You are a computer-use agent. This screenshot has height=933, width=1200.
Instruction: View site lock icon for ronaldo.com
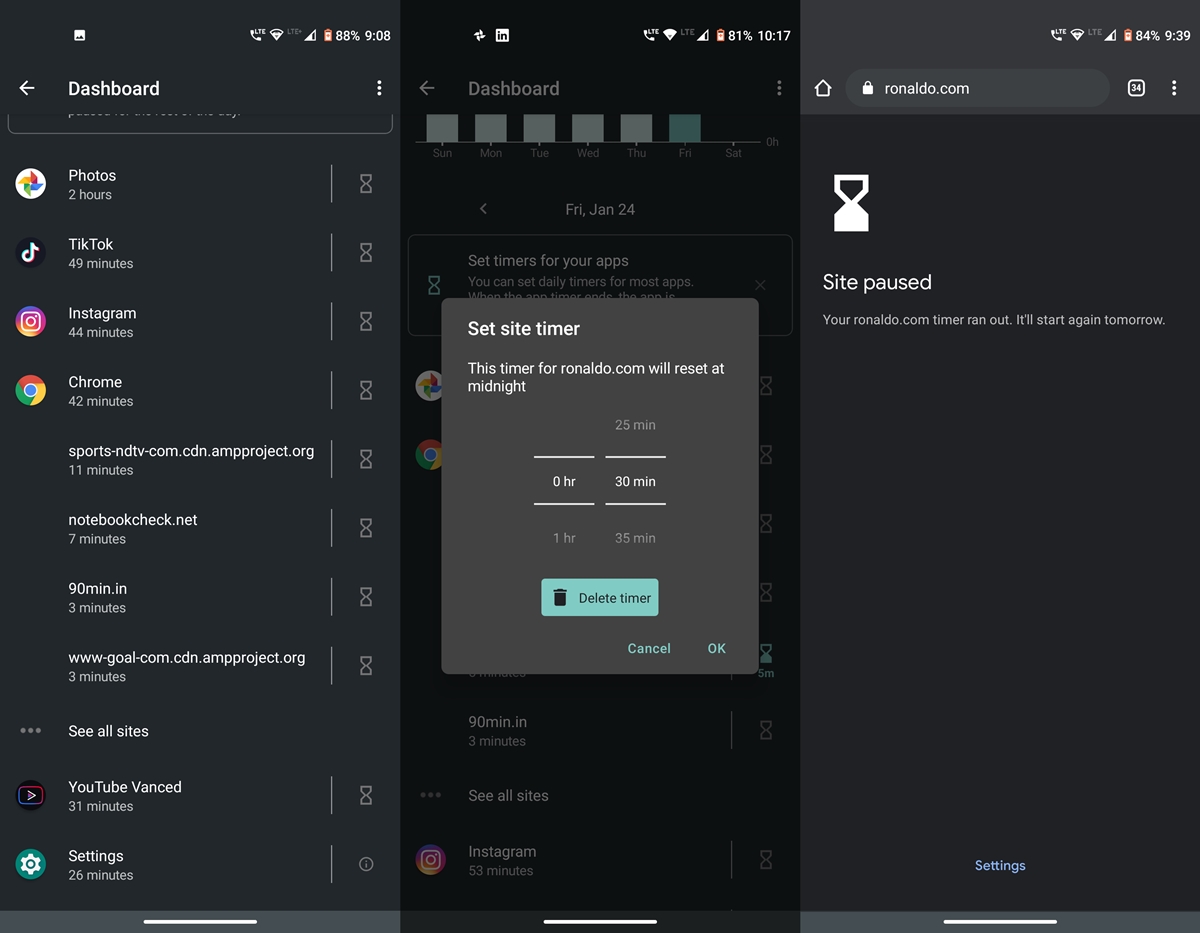tap(867, 88)
